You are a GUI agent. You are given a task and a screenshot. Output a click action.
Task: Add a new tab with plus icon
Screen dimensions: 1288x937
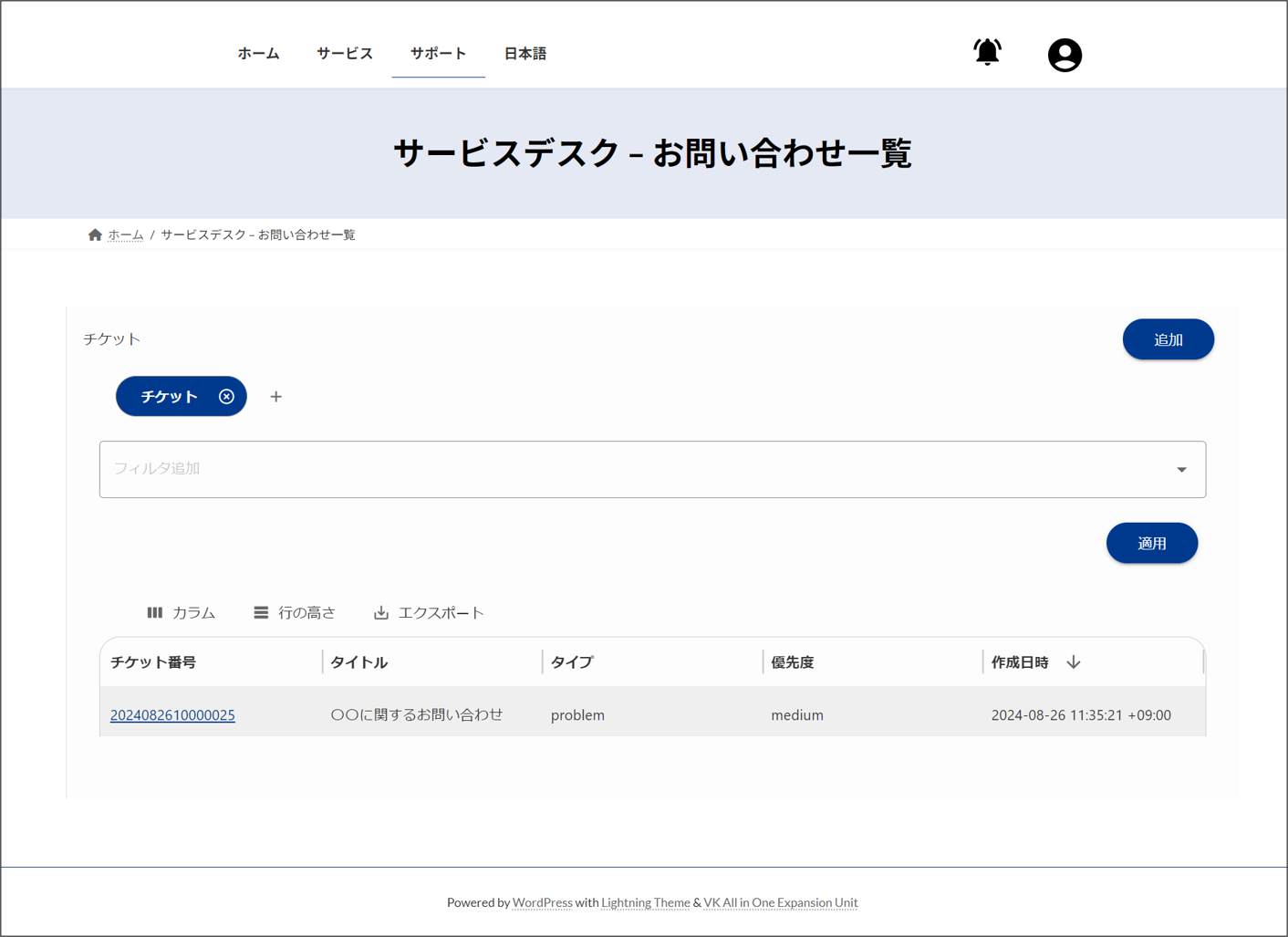click(276, 397)
